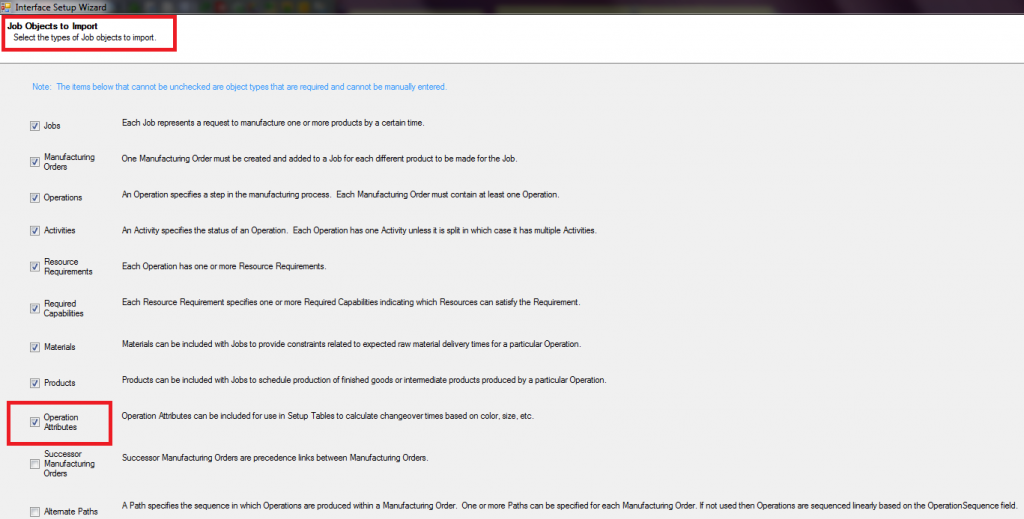The height and width of the screenshot is (519, 1024).
Task: Disable the Activities checkbox
Action: tap(35, 231)
